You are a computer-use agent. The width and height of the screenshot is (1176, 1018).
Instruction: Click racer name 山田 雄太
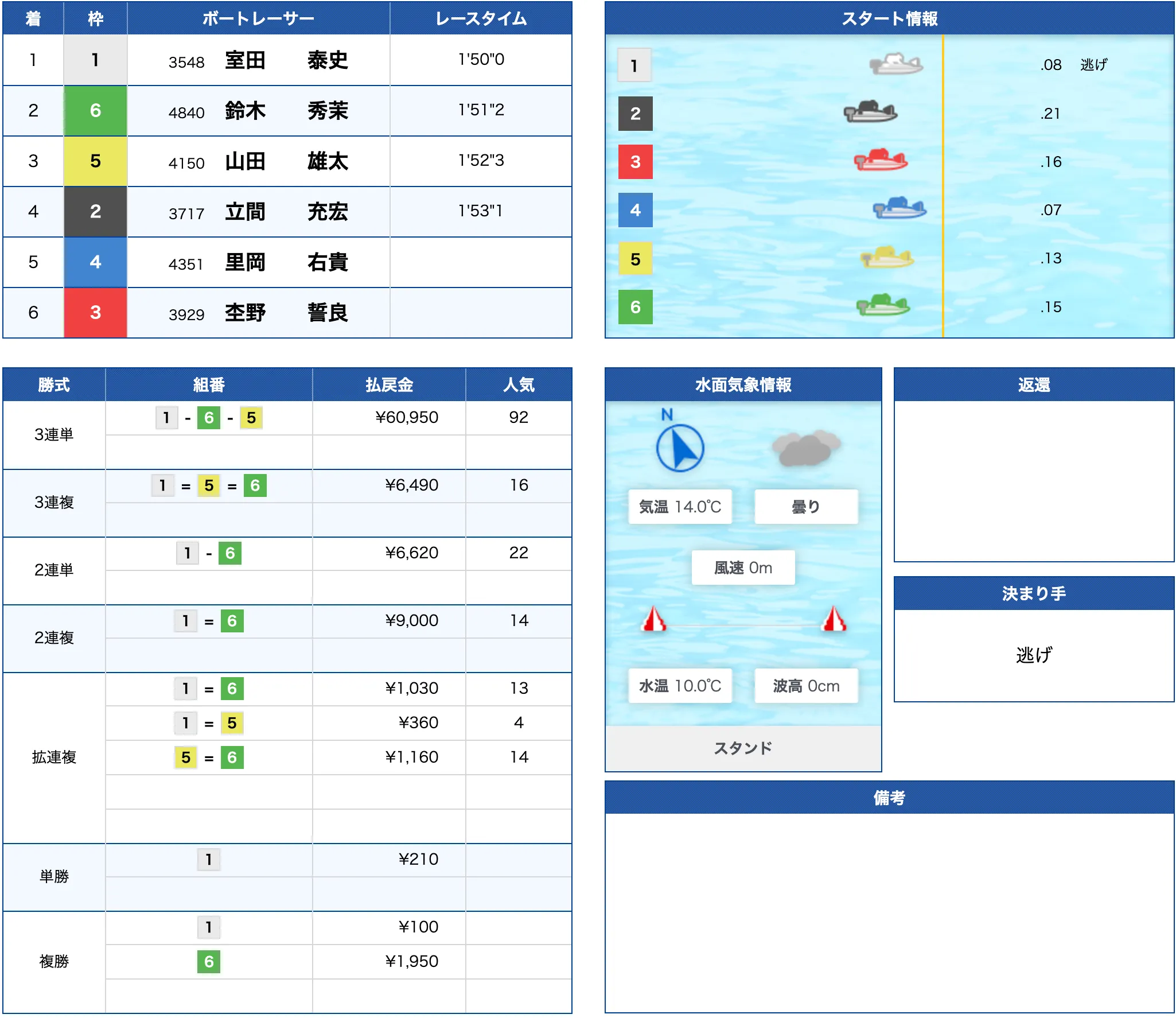[x=286, y=161]
